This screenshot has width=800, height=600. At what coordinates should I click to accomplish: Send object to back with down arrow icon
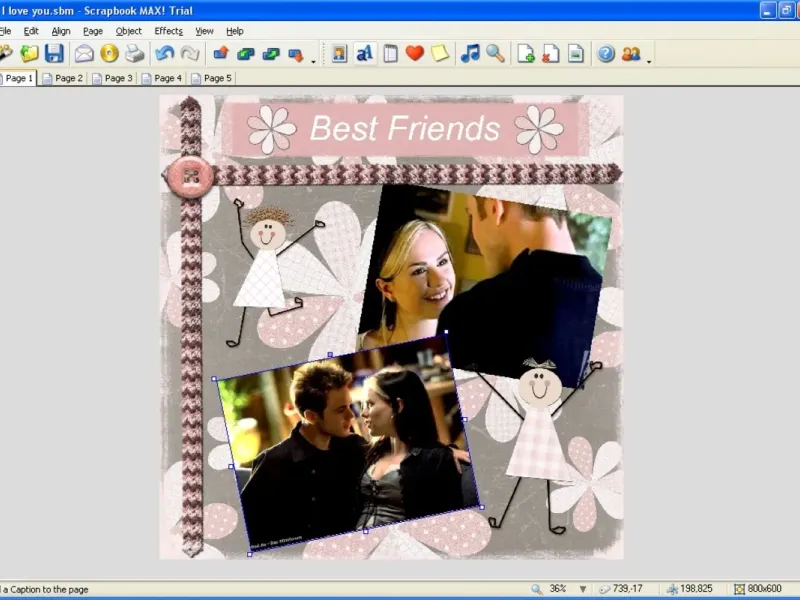point(296,54)
